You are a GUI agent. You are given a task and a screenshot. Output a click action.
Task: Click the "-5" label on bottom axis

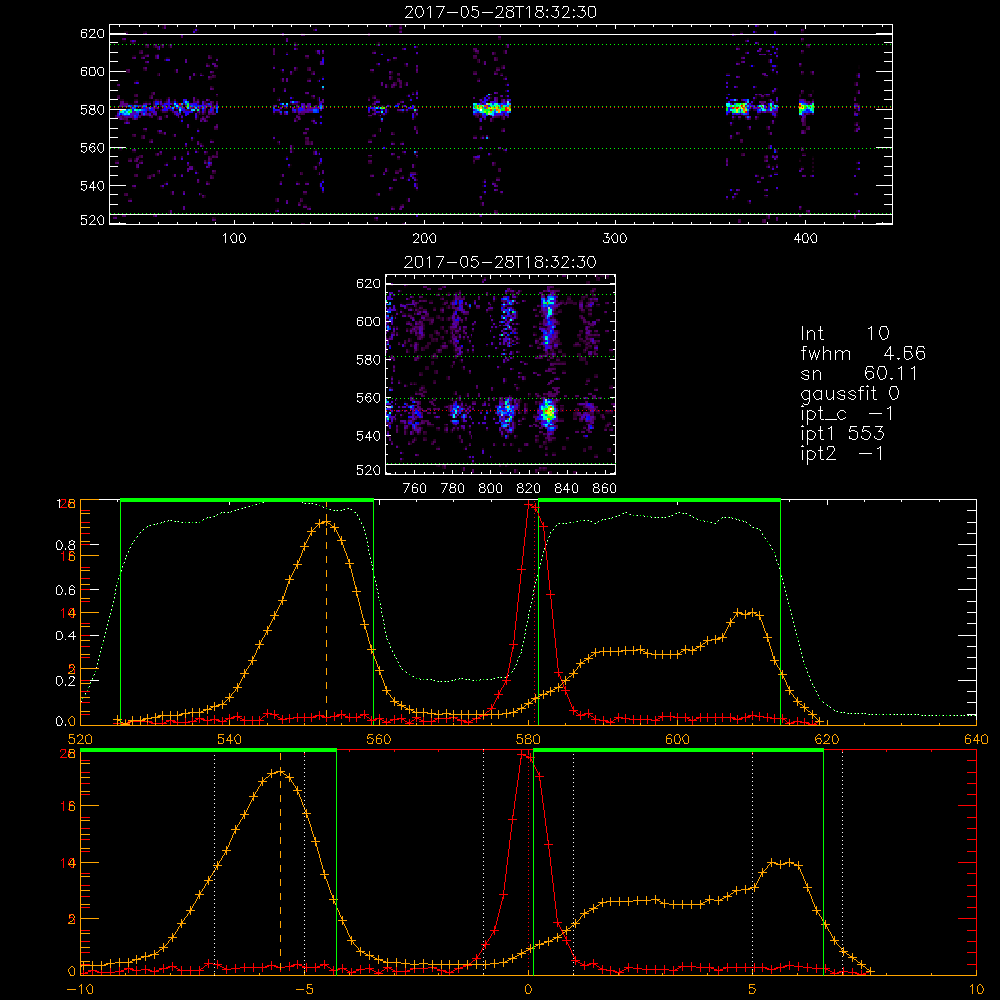click(x=304, y=989)
